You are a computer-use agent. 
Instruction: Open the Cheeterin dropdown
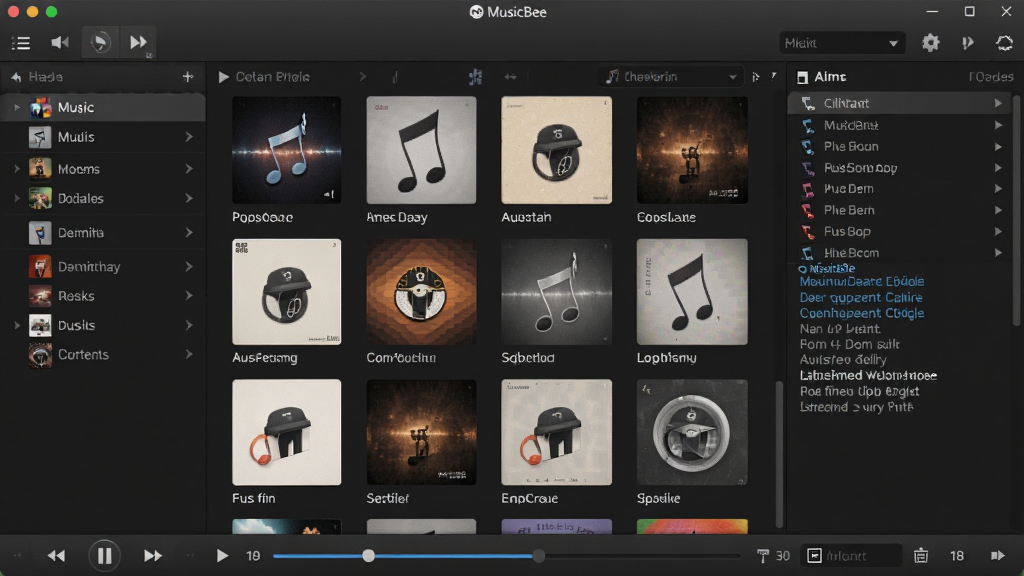tap(670, 77)
